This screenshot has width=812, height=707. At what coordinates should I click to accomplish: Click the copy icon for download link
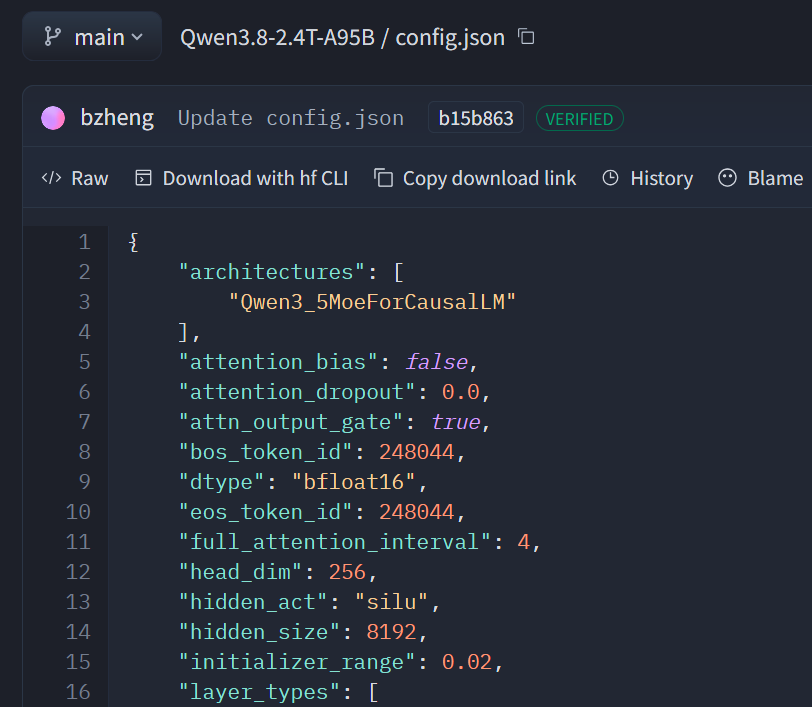click(383, 178)
